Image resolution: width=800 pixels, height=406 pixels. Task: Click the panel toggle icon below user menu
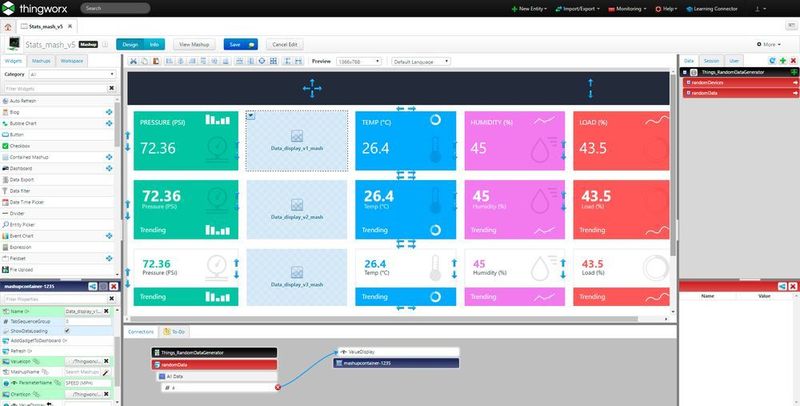point(790,26)
